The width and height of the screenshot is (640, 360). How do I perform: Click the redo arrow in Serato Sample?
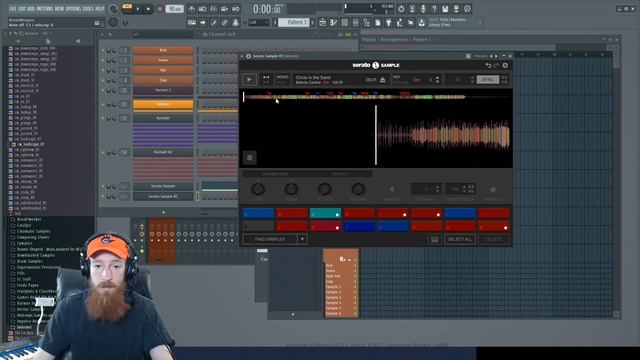[x=496, y=65]
